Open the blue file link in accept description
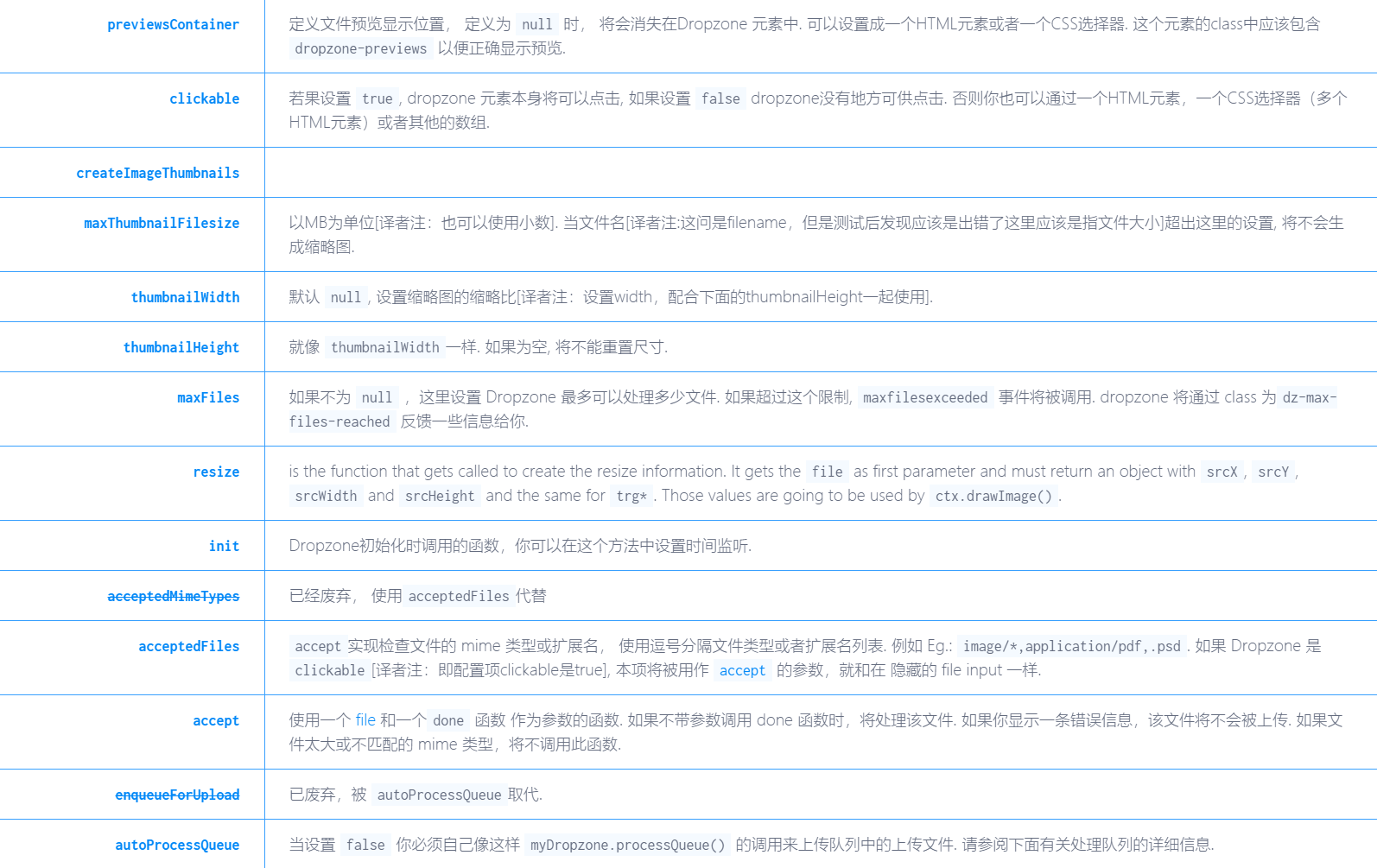 coord(365,720)
